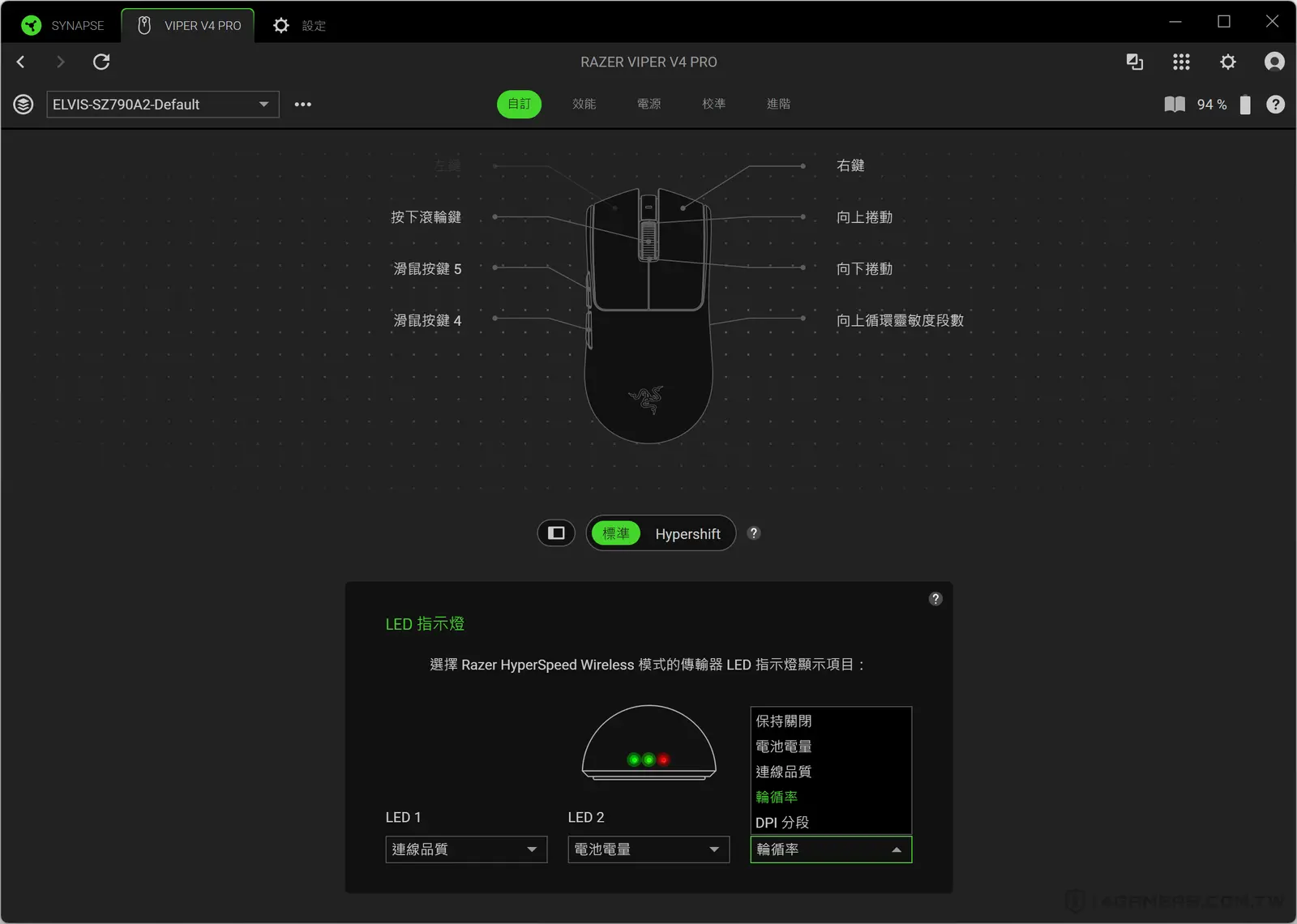1297x924 pixels.
Task: Select the 向上循環靈敏度段數 assignment
Action: click(900, 321)
